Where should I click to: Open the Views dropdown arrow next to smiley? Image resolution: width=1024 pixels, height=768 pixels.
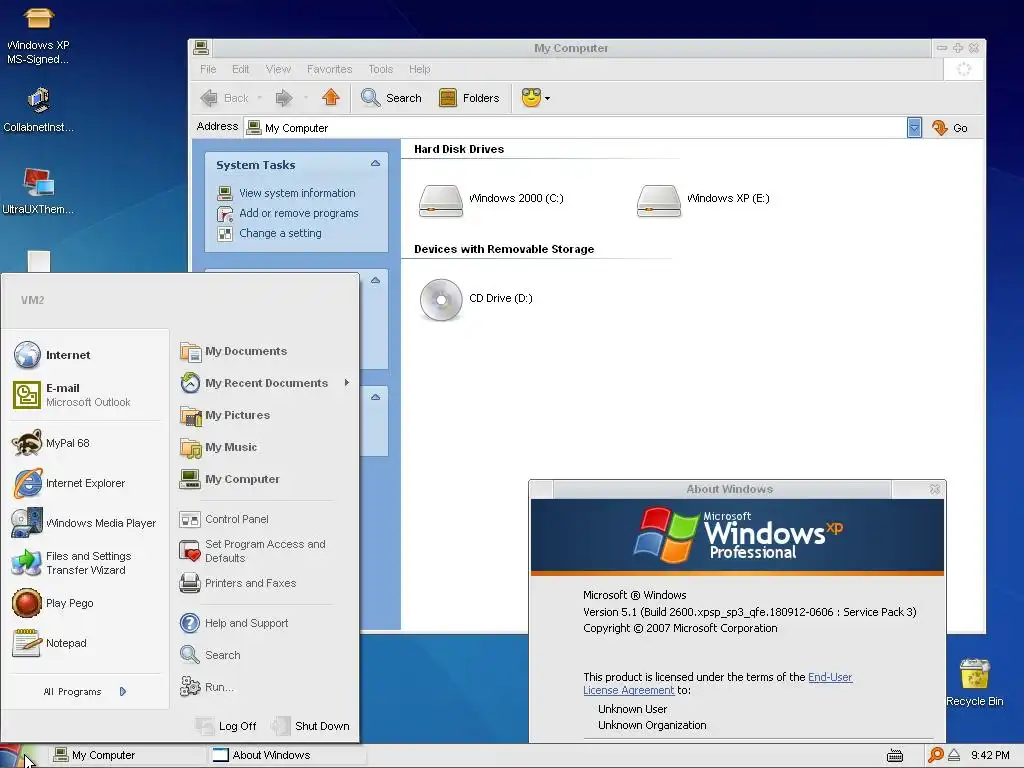[547, 99]
